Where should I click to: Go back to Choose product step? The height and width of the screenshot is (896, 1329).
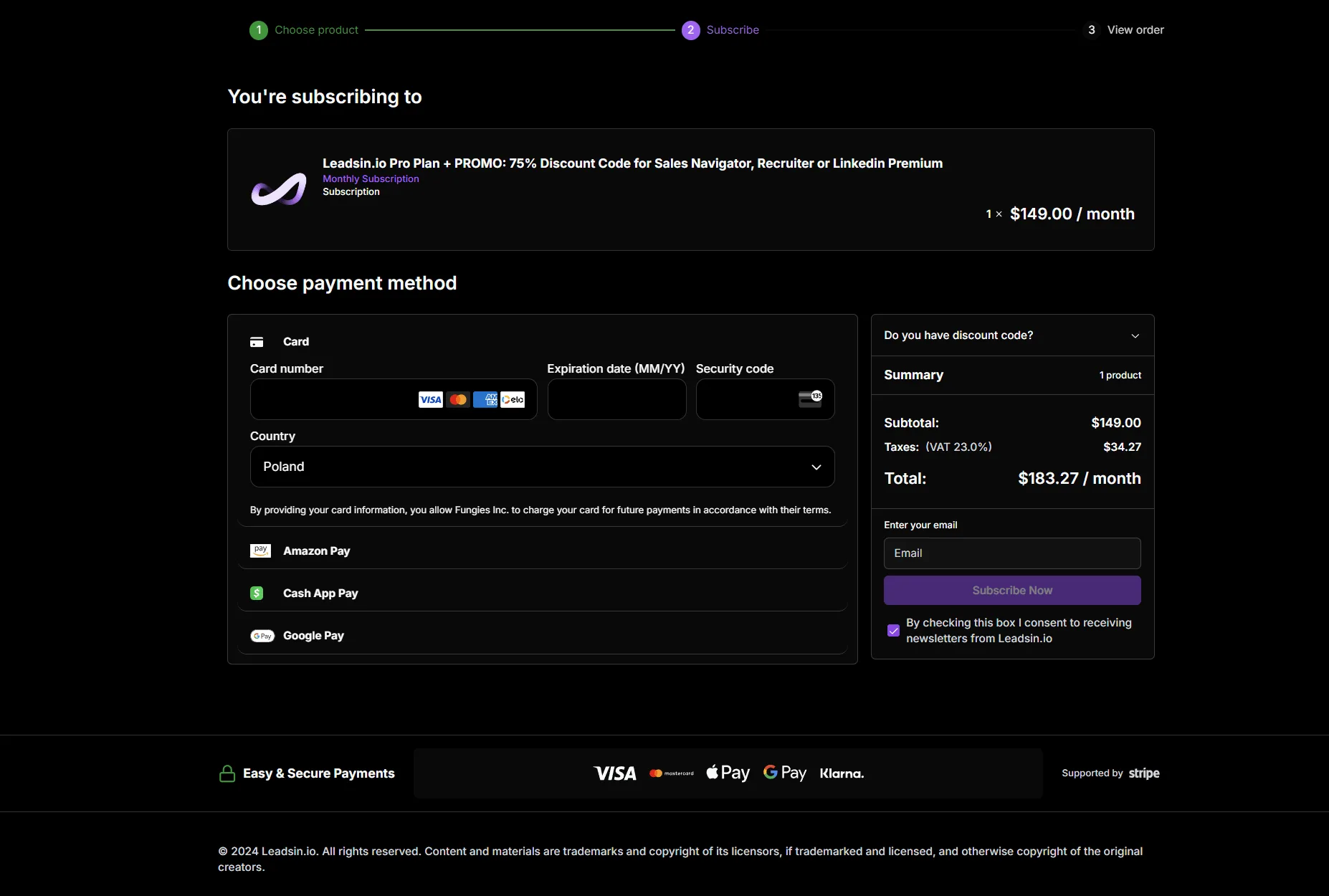click(316, 30)
